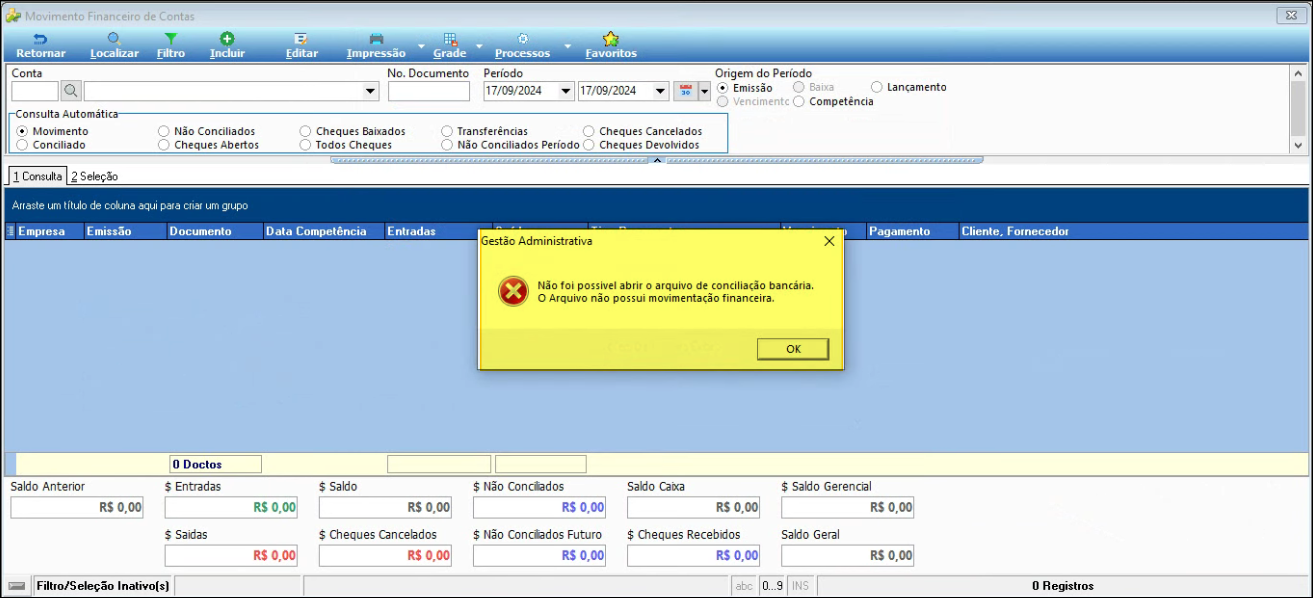Click the red error icon in dialog
The height and width of the screenshot is (598, 1313).
click(x=513, y=291)
